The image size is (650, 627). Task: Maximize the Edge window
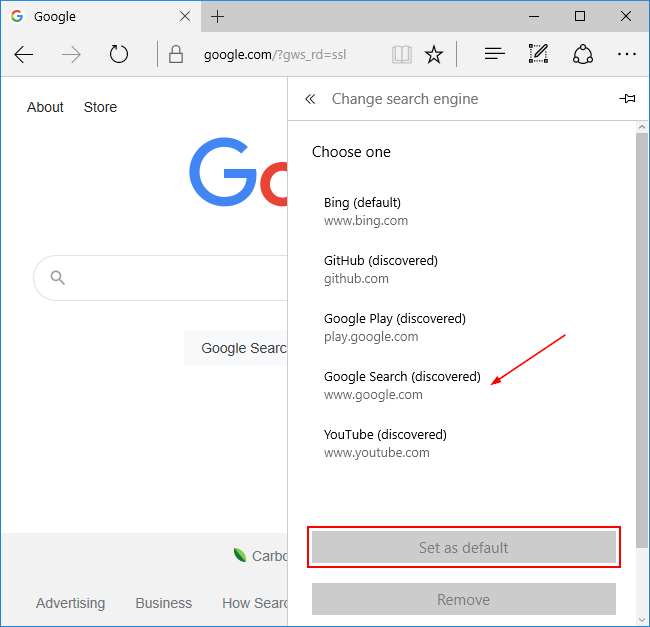click(x=580, y=17)
